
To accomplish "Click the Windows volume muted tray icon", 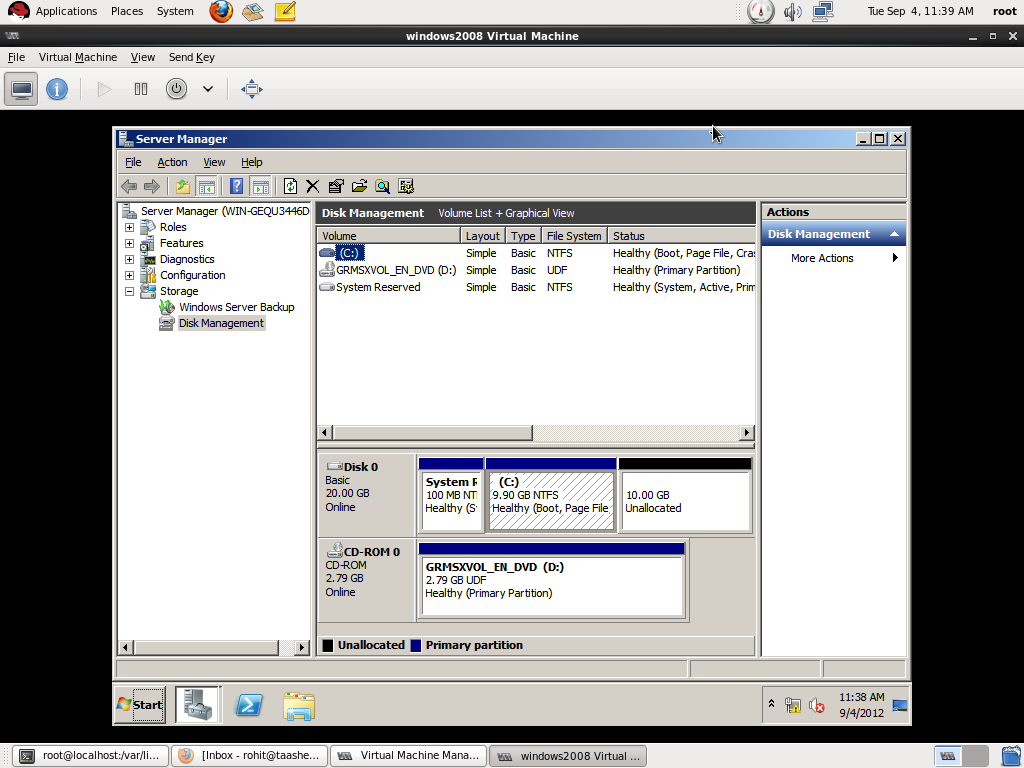I will (816, 705).
